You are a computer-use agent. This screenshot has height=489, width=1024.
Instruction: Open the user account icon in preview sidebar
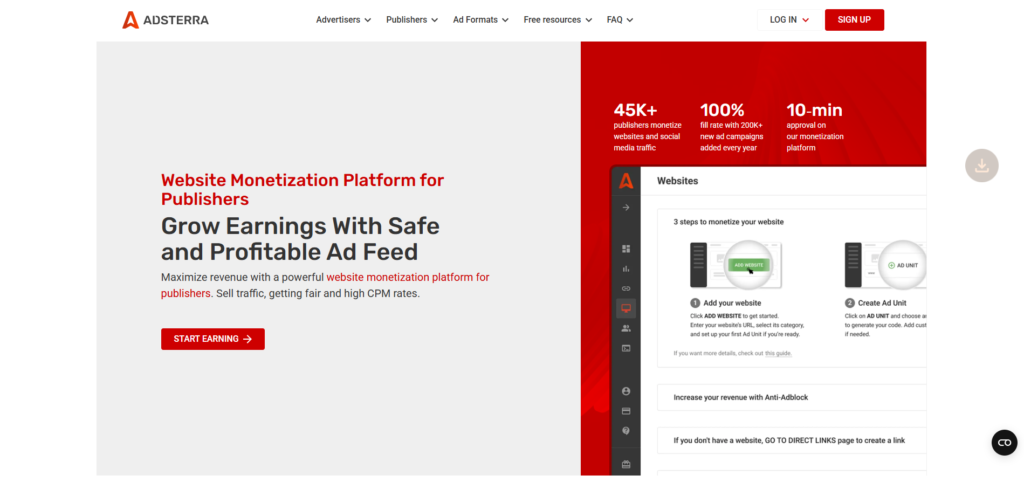(x=626, y=391)
